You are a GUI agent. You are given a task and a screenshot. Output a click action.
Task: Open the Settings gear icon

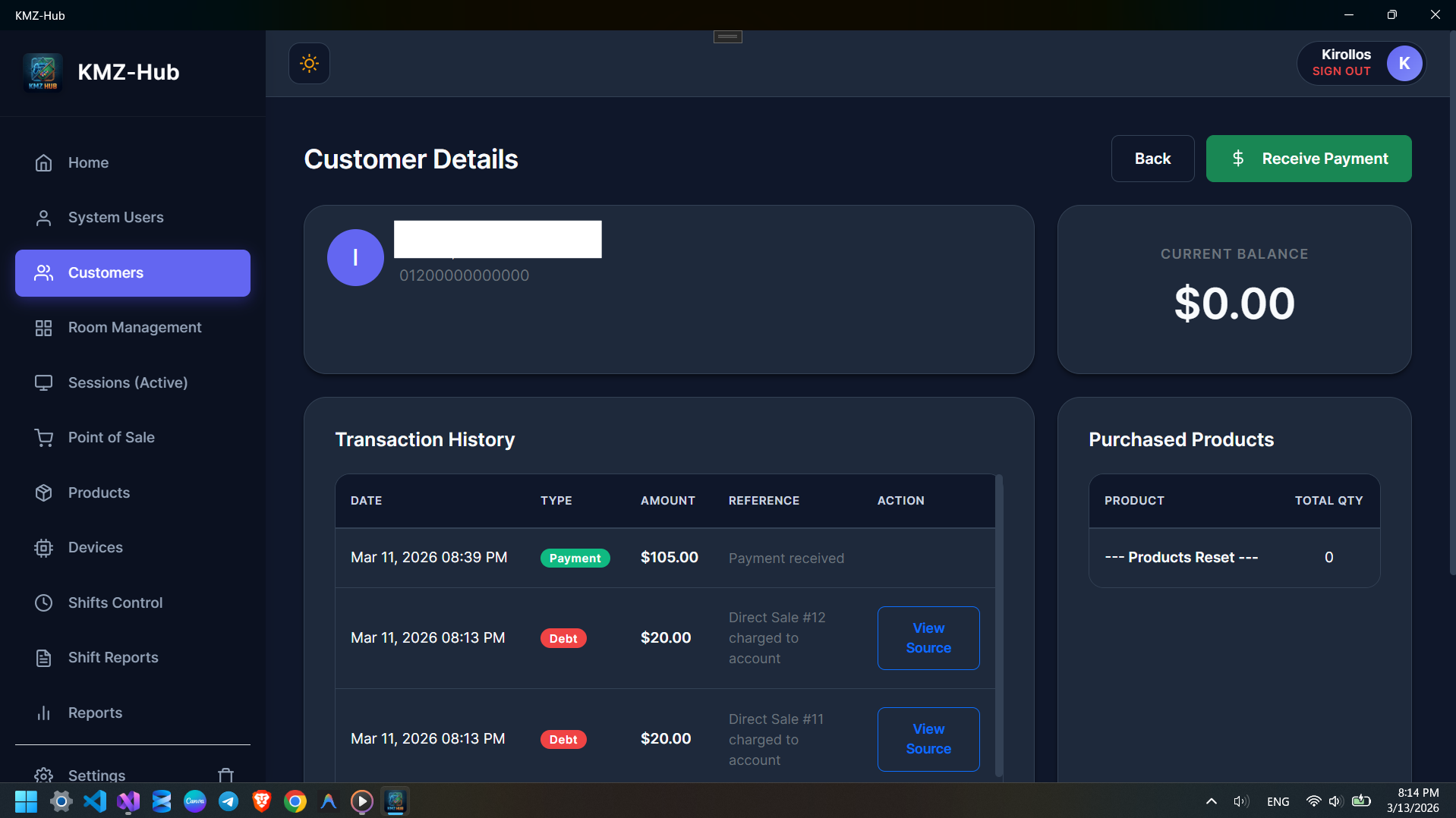(43, 776)
